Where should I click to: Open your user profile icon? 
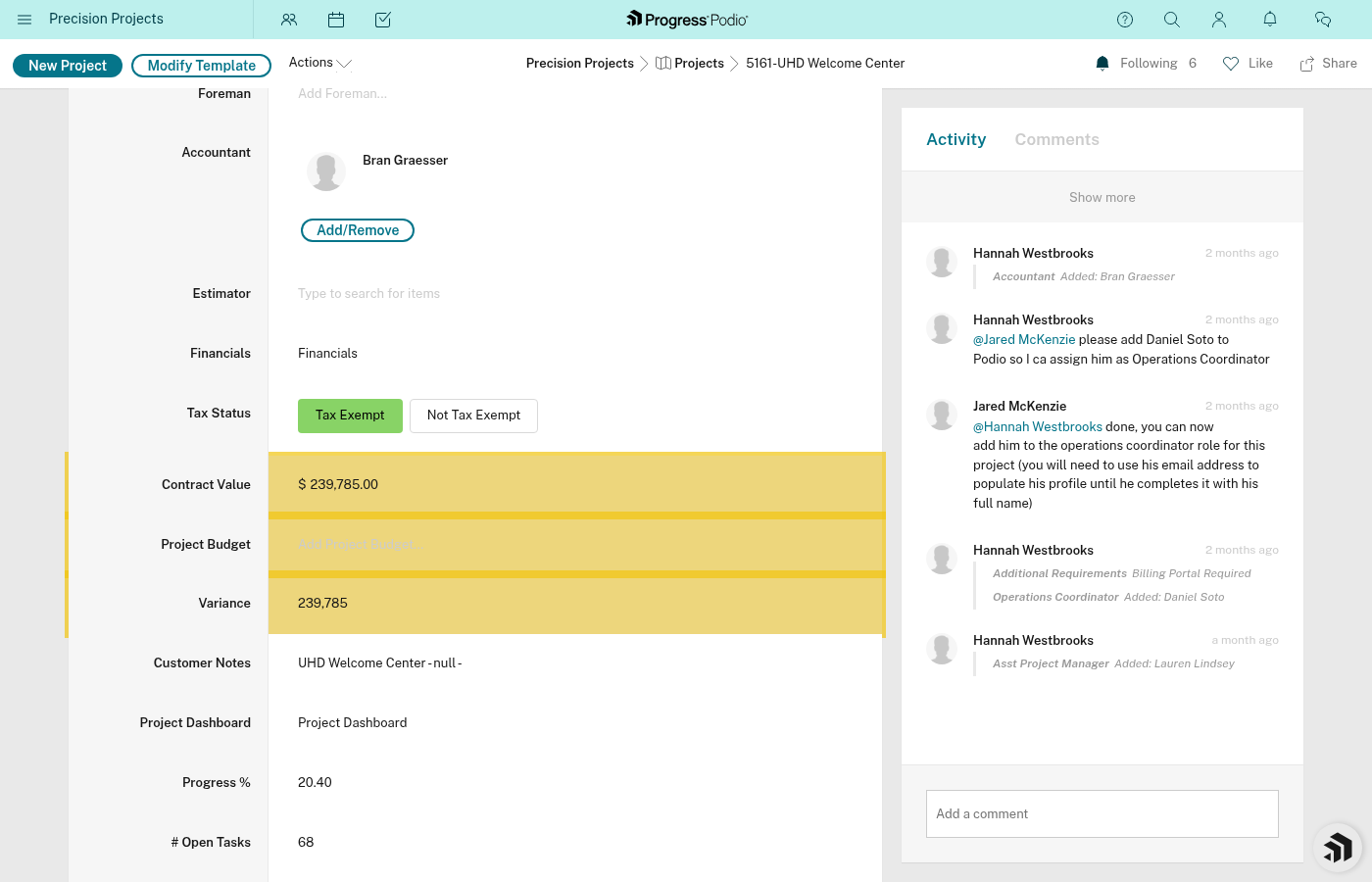click(x=1219, y=20)
